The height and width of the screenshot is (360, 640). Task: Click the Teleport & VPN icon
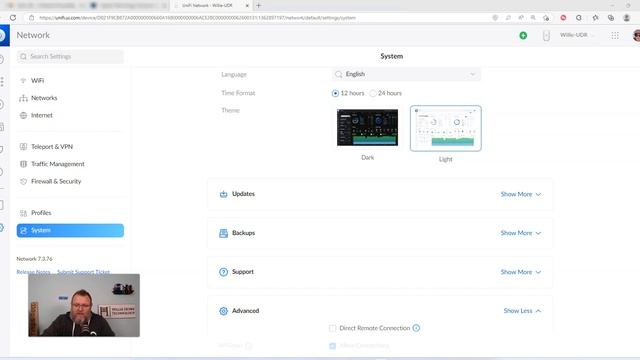(23, 147)
